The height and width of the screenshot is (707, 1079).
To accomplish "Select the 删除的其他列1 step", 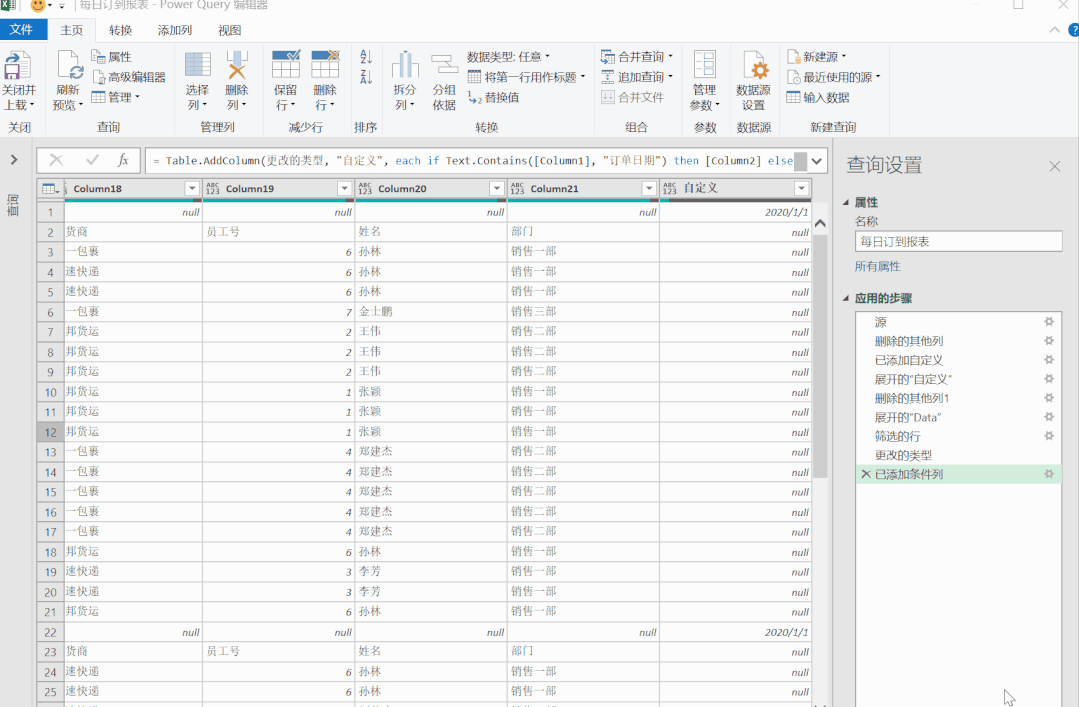I will [958, 398].
